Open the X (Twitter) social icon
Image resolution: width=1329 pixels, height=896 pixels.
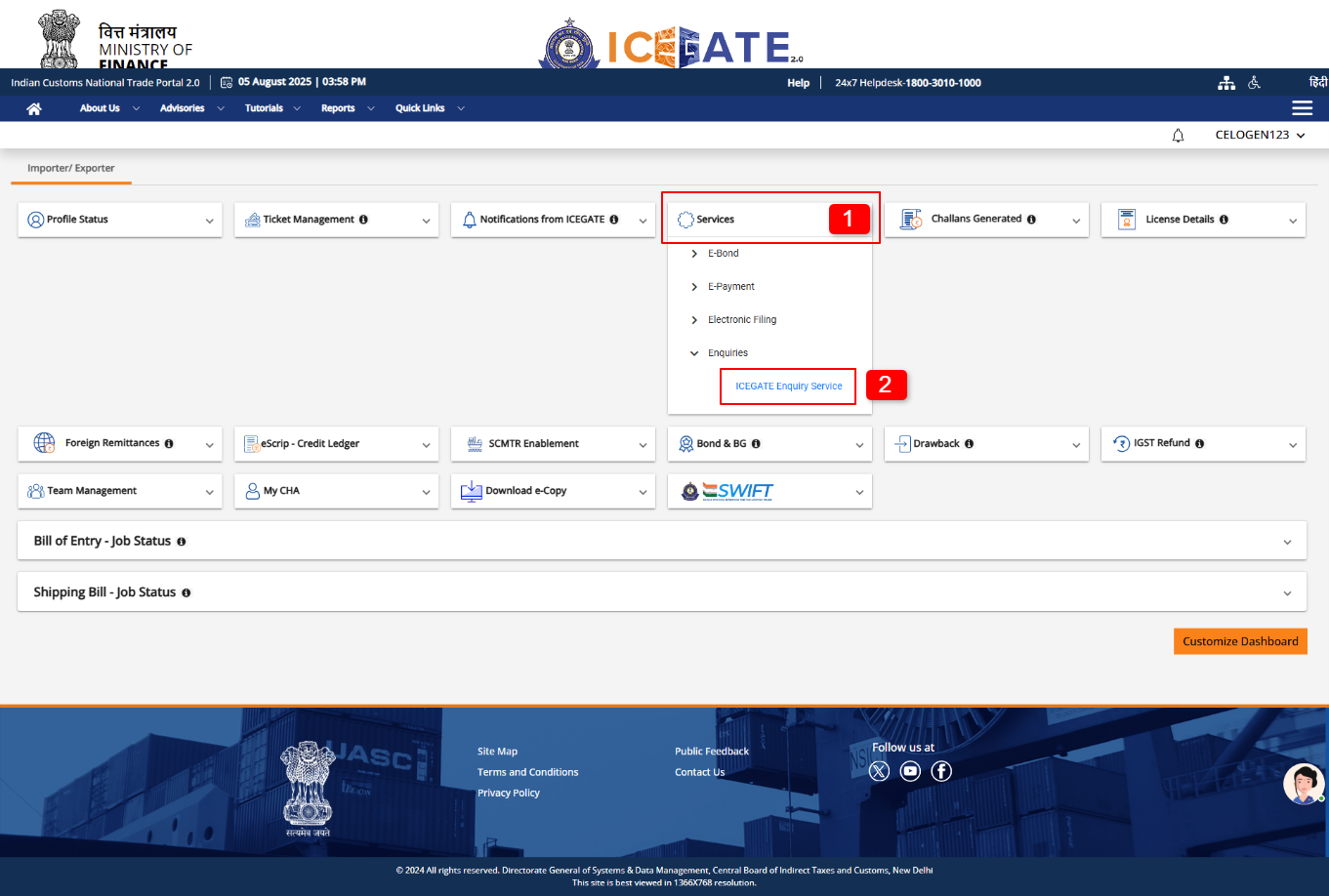point(880,771)
